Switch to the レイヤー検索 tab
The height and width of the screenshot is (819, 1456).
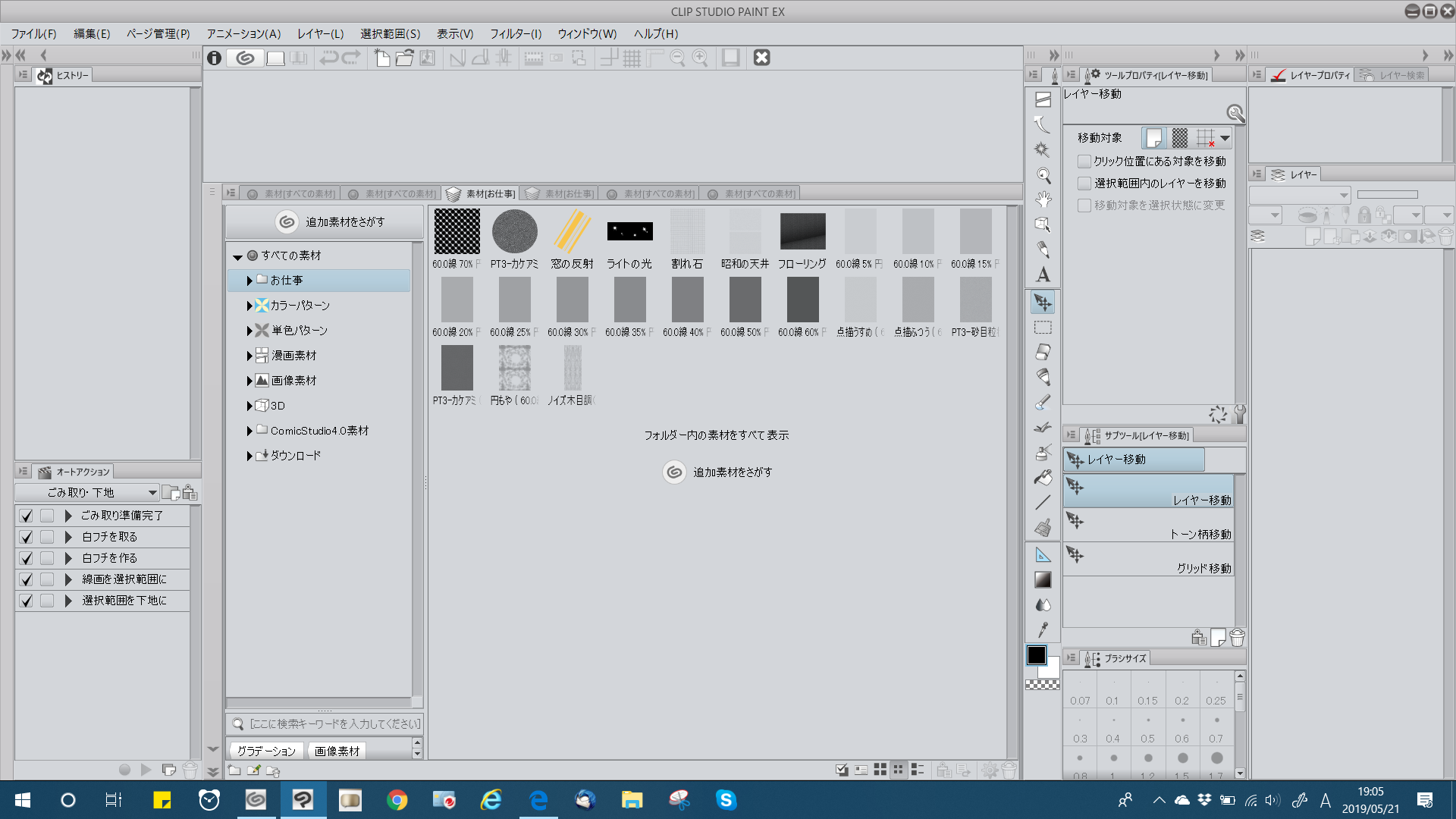pos(1392,75)
